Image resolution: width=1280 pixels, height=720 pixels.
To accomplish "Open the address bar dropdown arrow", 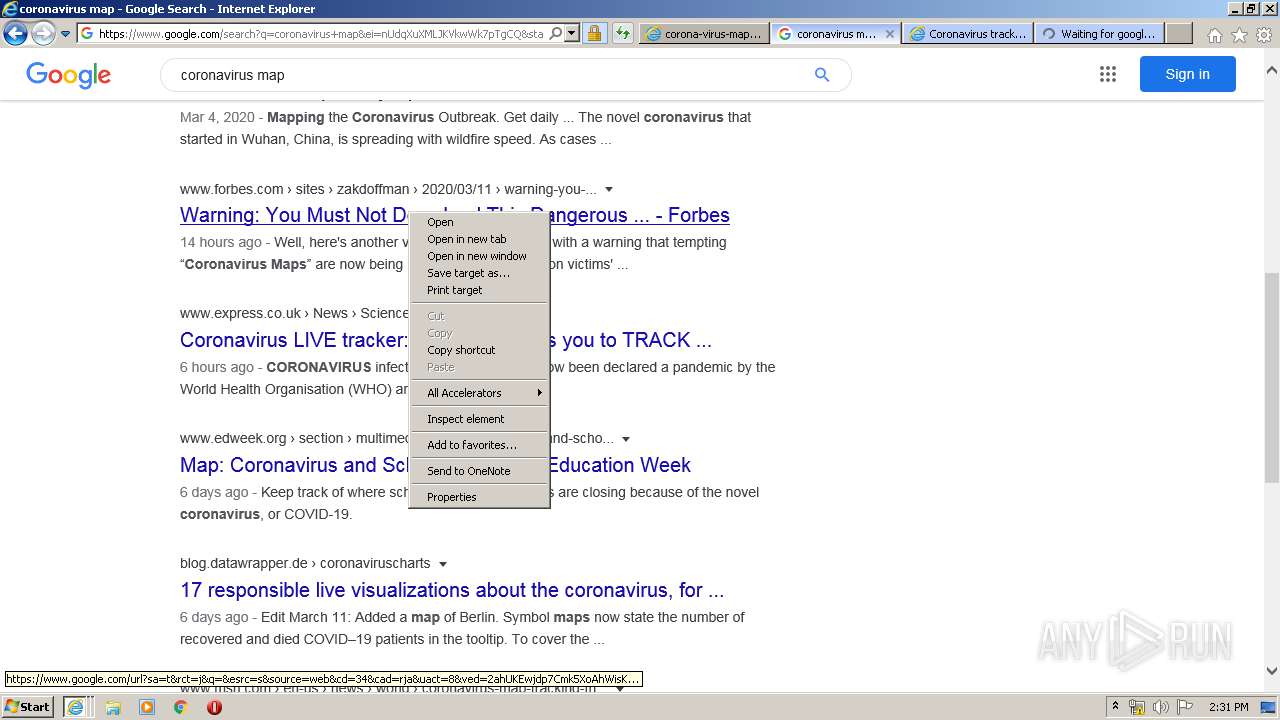I will pos(571,33).
